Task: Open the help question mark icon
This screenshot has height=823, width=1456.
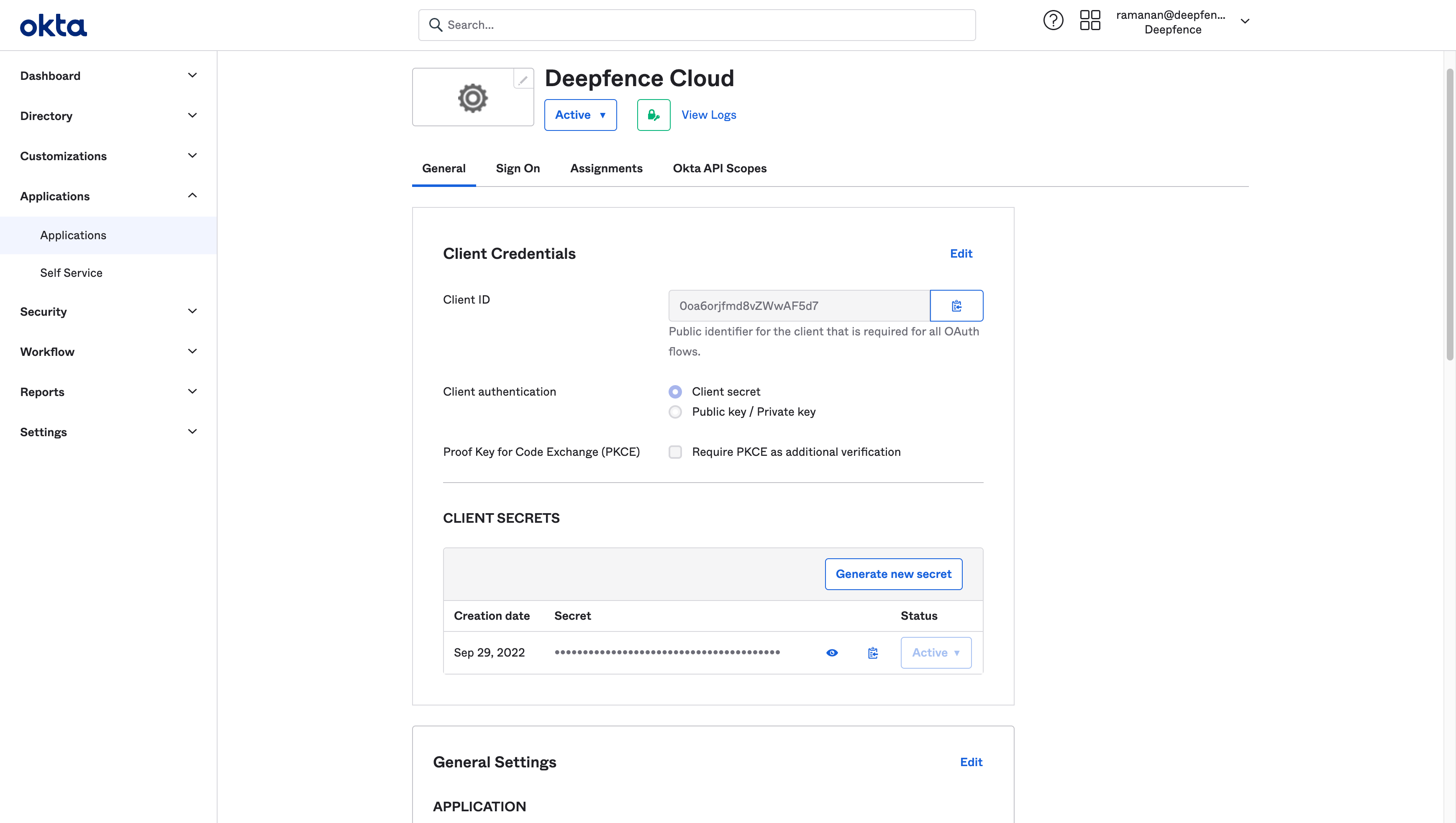Action: point(1053,21)
